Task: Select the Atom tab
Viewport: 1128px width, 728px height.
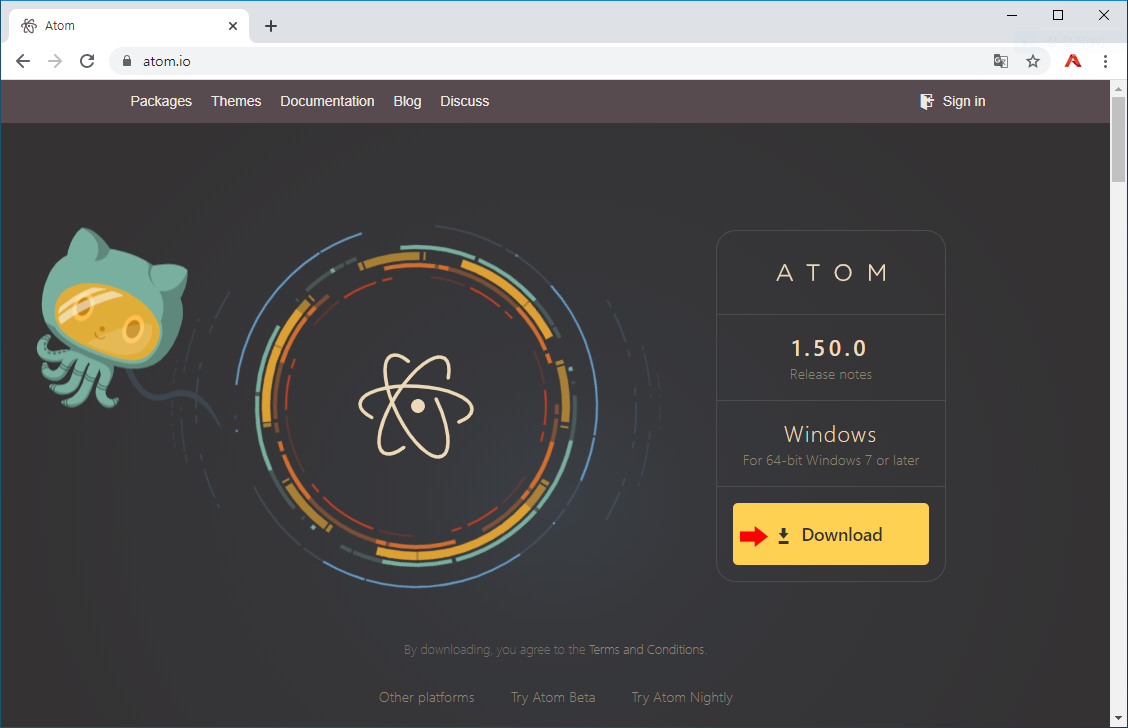Action: (x=129, y=26)
